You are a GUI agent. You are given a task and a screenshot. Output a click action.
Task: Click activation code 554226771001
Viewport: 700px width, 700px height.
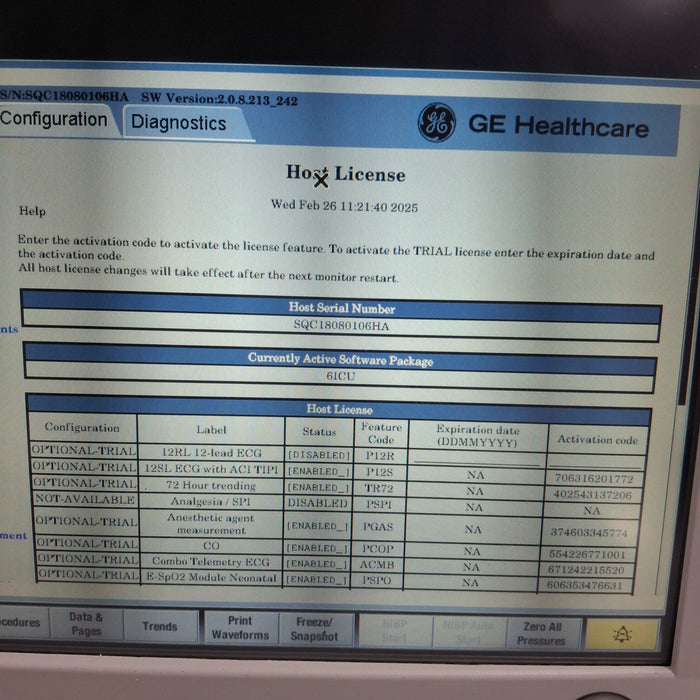click(x=587, y=554)
